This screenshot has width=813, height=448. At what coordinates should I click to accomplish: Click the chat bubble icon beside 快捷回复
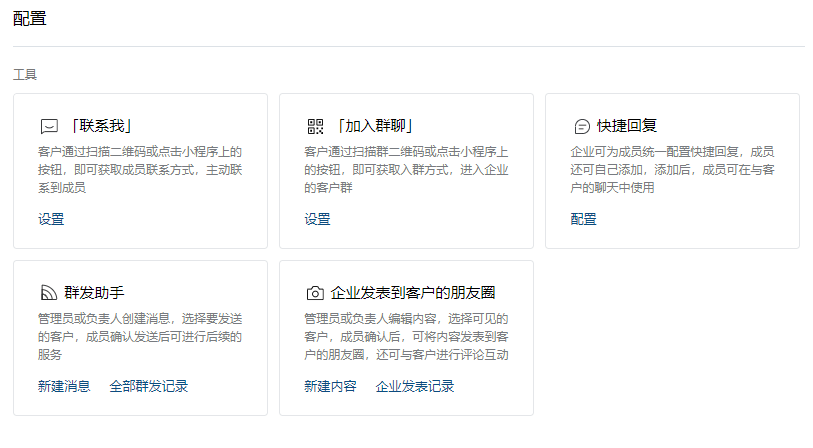[x=582, y=126]
